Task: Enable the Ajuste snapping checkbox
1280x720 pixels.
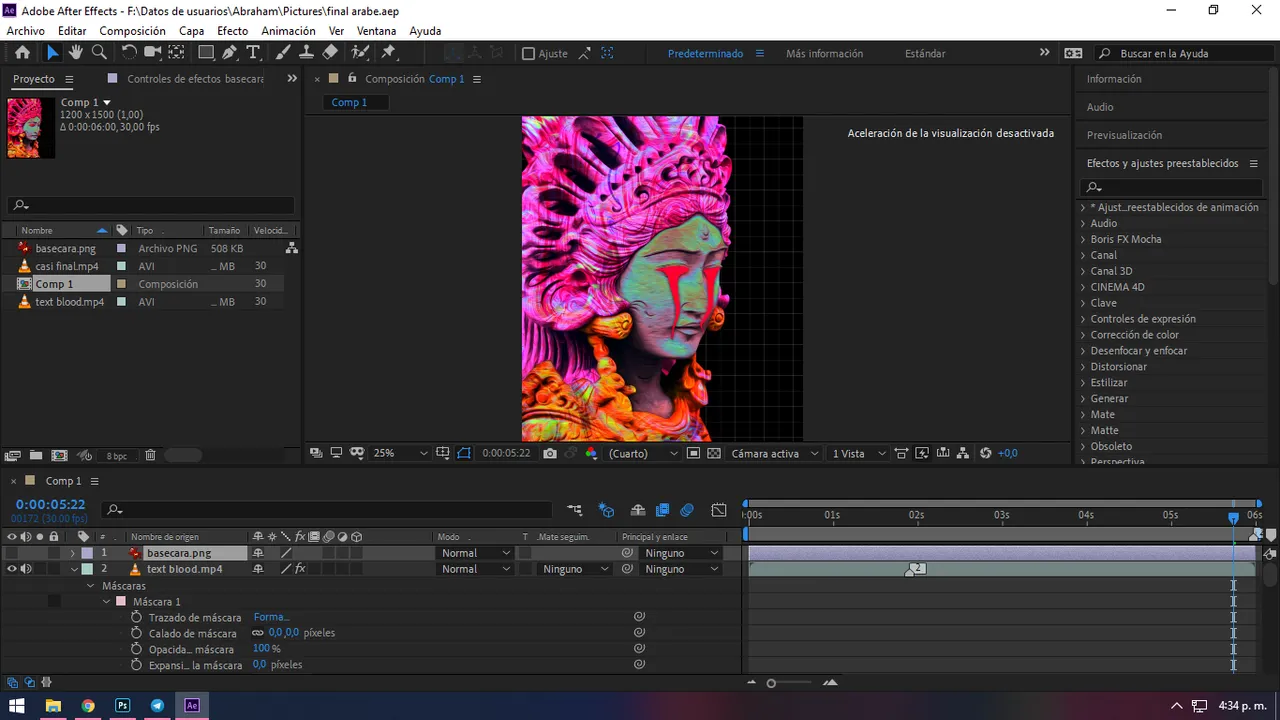Action: pos(528,54)
